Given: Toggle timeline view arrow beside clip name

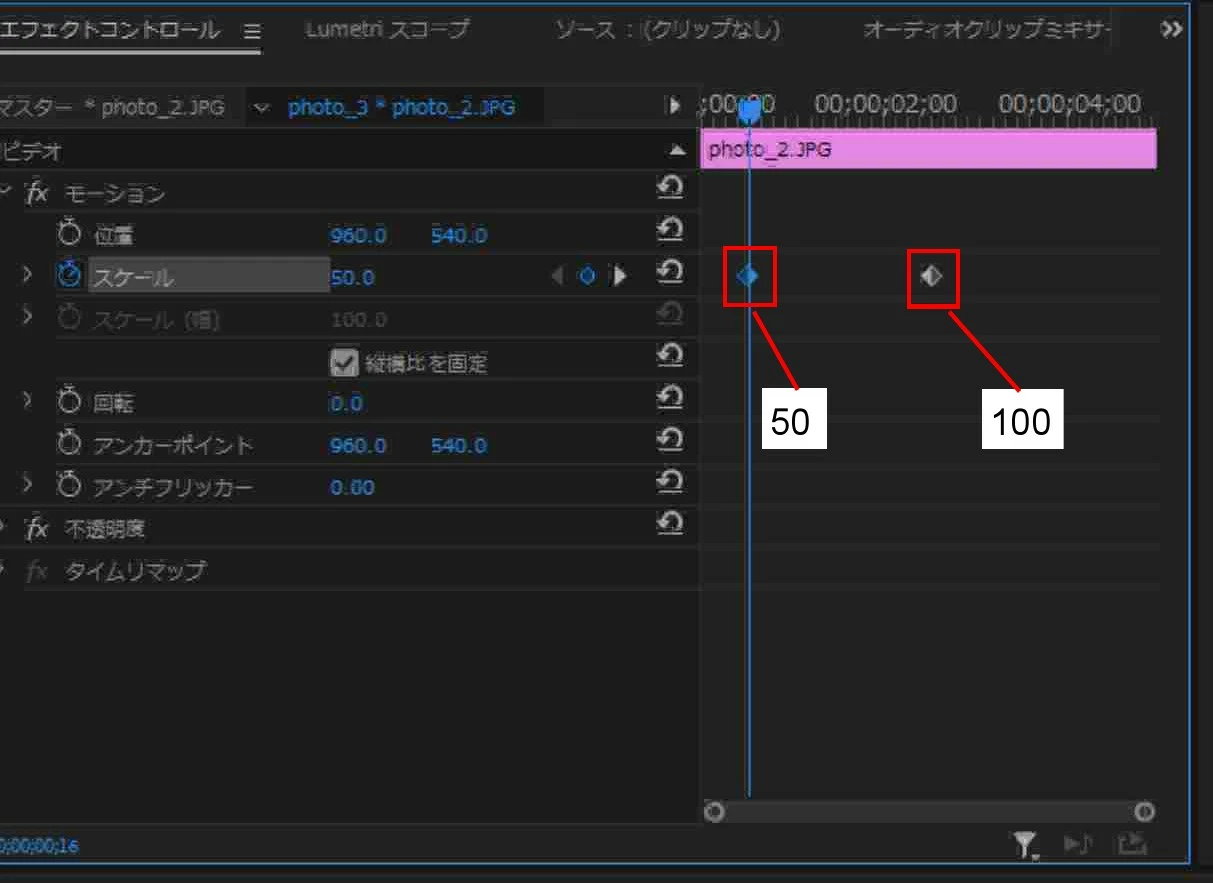Looking at the screenshot, I should pos(674,105).
